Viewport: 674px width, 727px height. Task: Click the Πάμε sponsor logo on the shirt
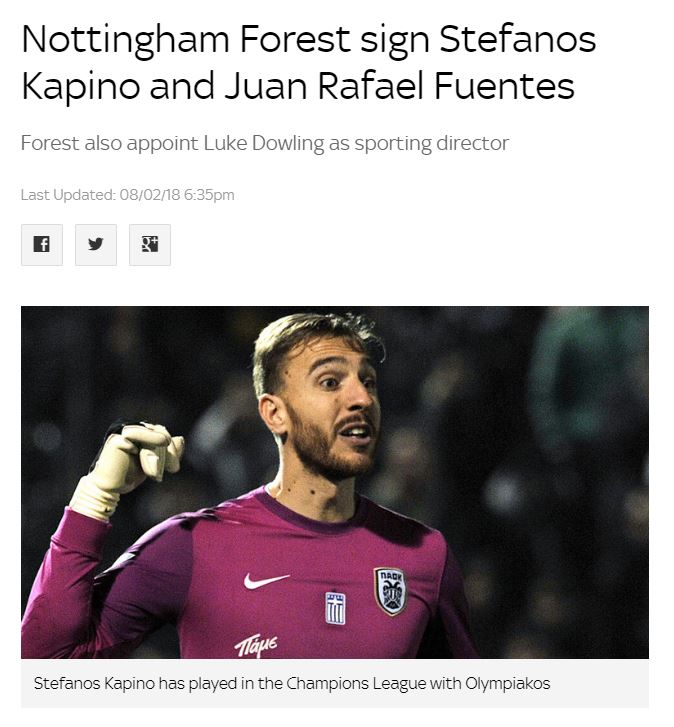(256, 645)
